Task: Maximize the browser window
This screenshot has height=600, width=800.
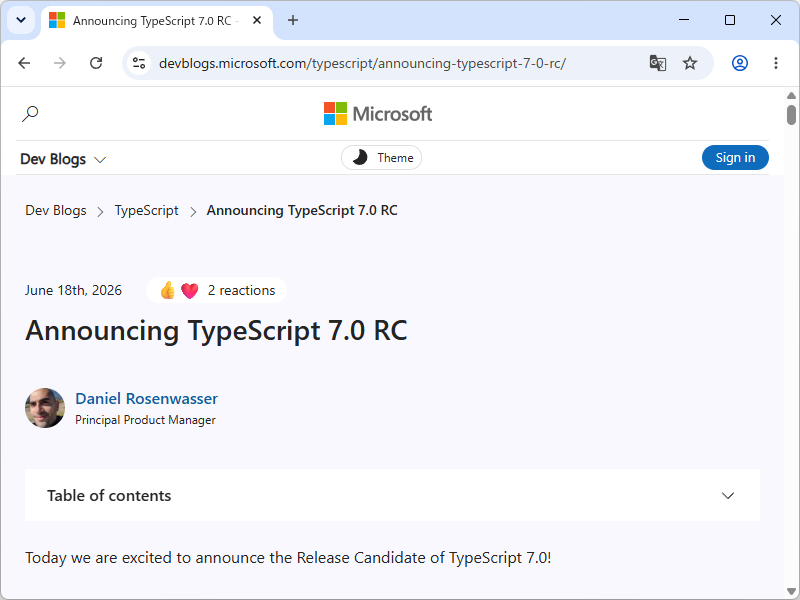Action: pos(730,20)
